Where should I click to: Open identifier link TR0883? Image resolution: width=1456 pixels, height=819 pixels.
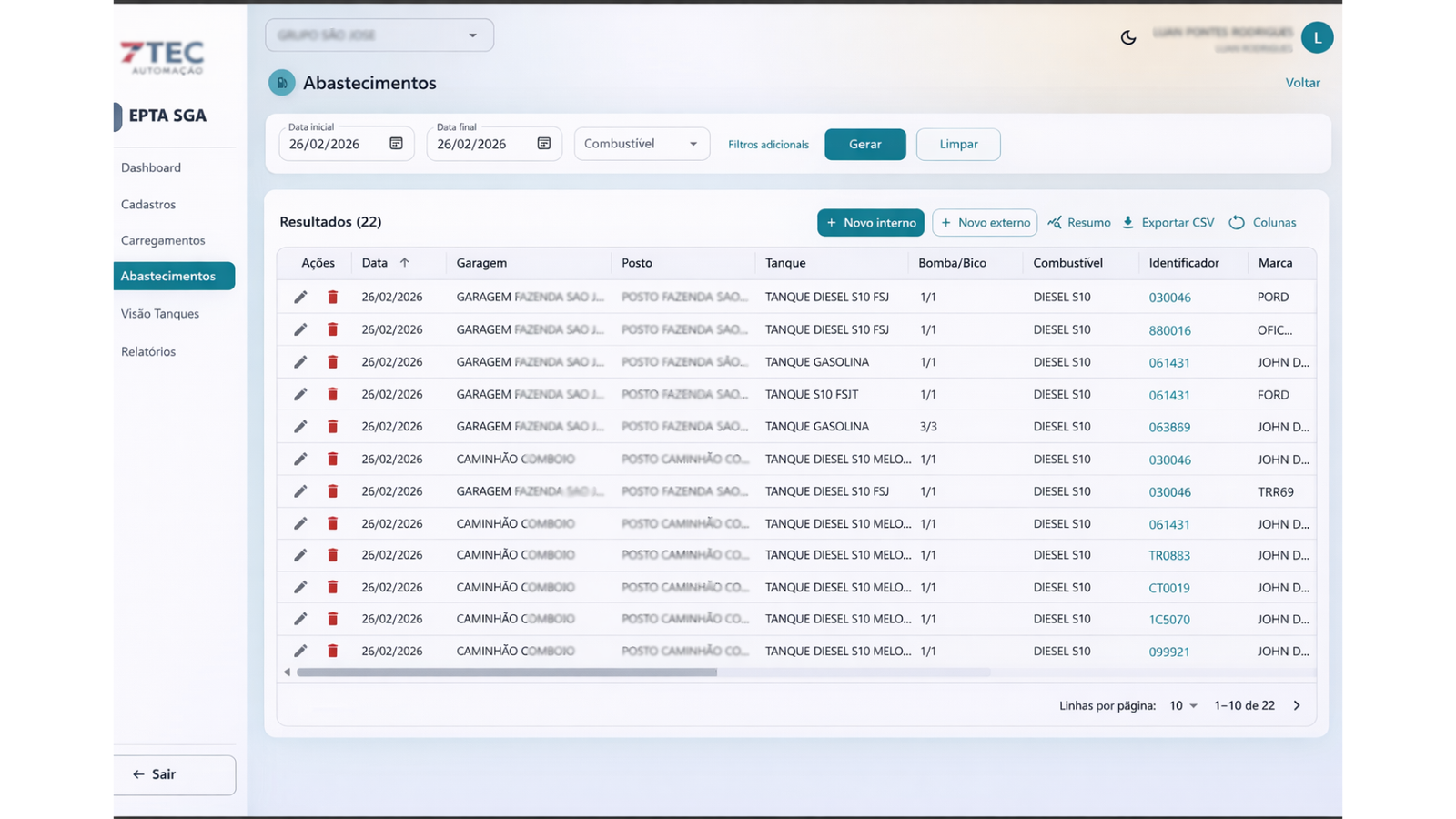point(1169,555)
